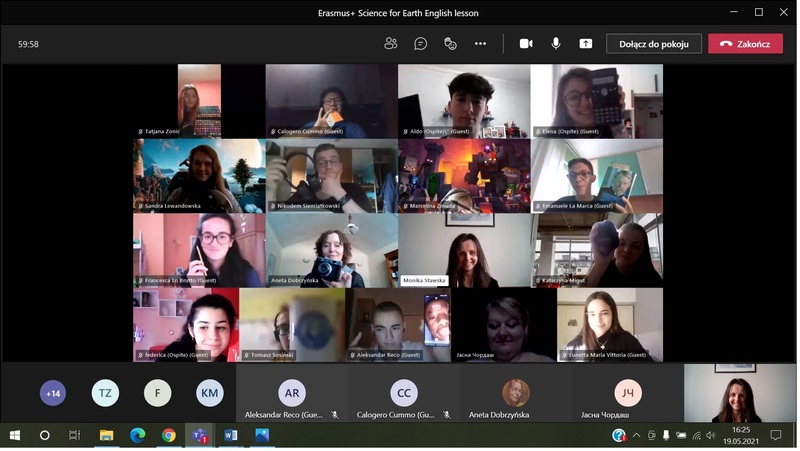Image resolution: width=800 pixels, height=451 pixels.
Task: Toggle the camera on or off
Action: [x=526, y=44]
